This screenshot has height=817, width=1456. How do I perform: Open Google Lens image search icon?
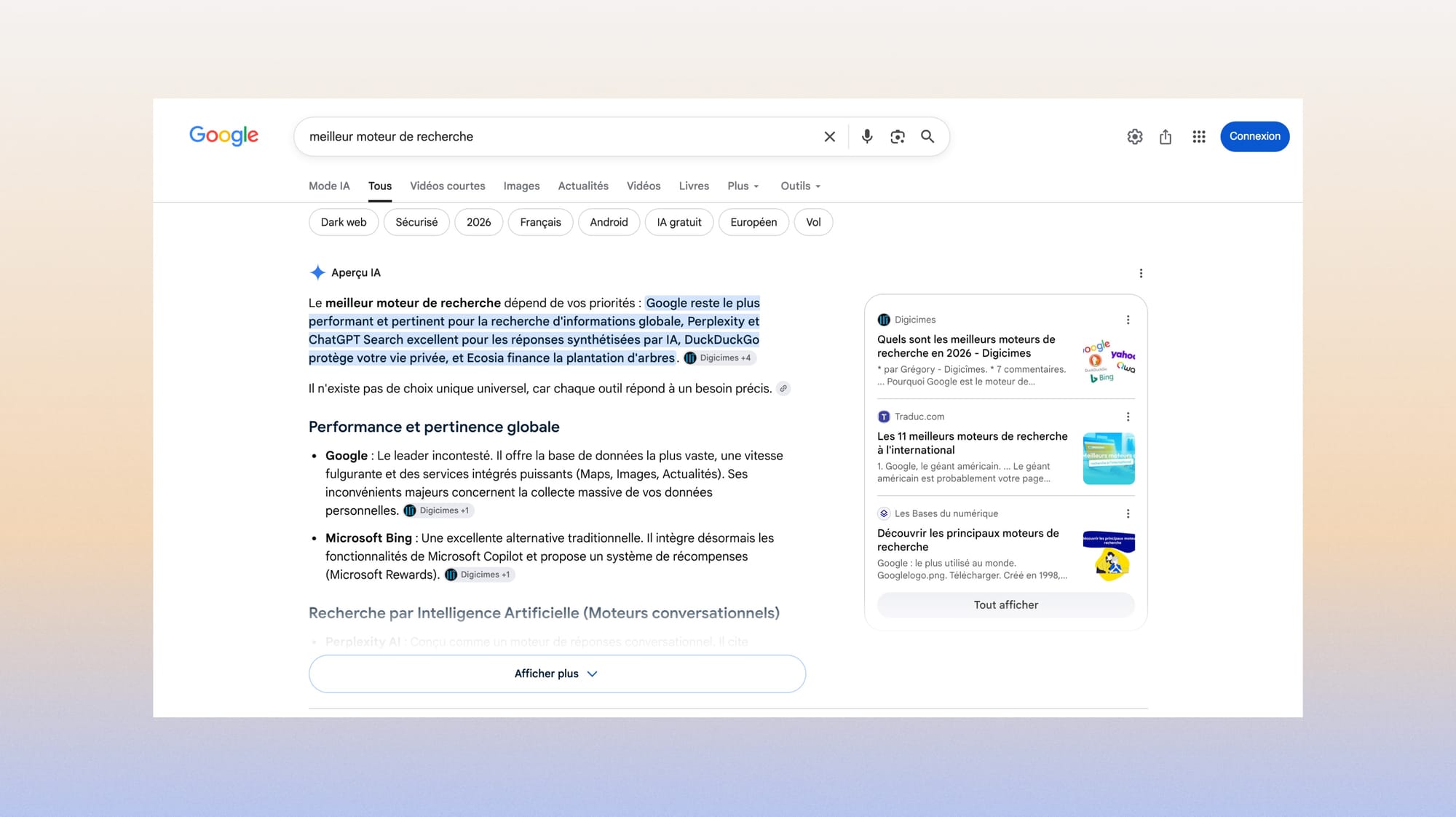click(898, 137)
